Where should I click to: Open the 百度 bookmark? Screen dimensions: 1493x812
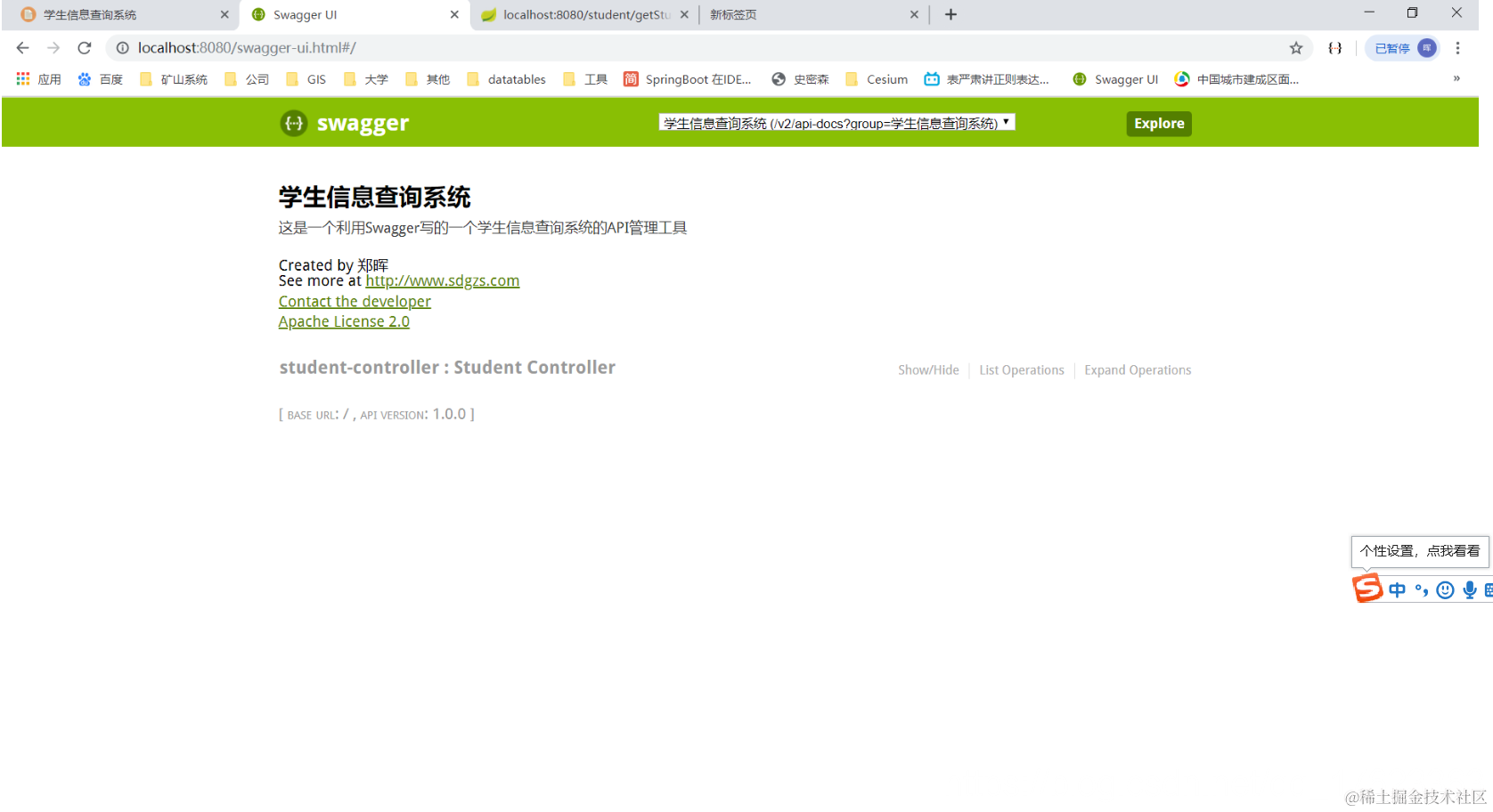pyautogui.click(x=100, y=79)
